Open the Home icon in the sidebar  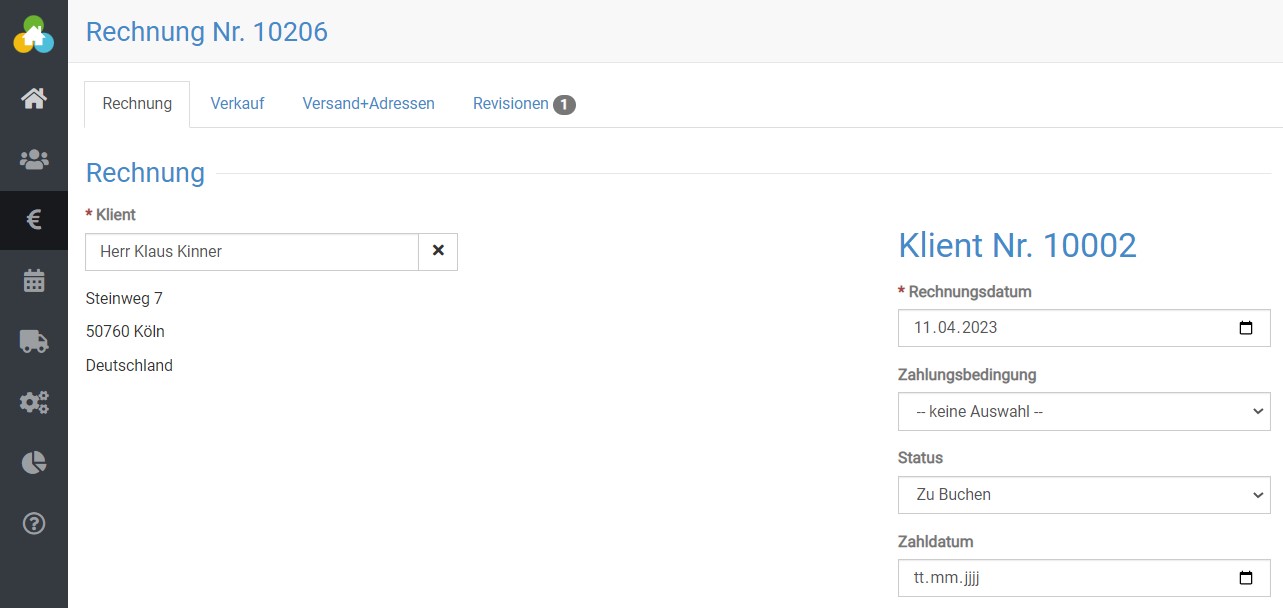(x=34, y=98)
